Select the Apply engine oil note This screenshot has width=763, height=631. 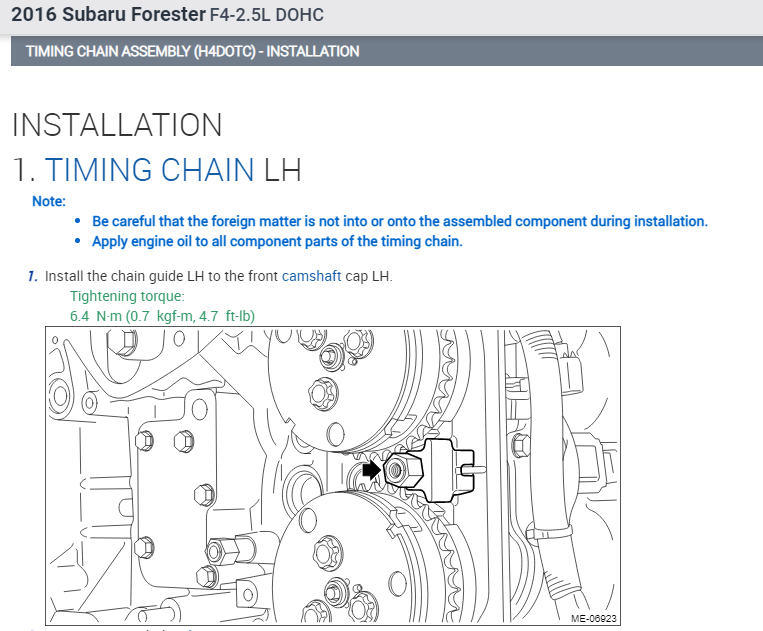[x=277, y=241]
